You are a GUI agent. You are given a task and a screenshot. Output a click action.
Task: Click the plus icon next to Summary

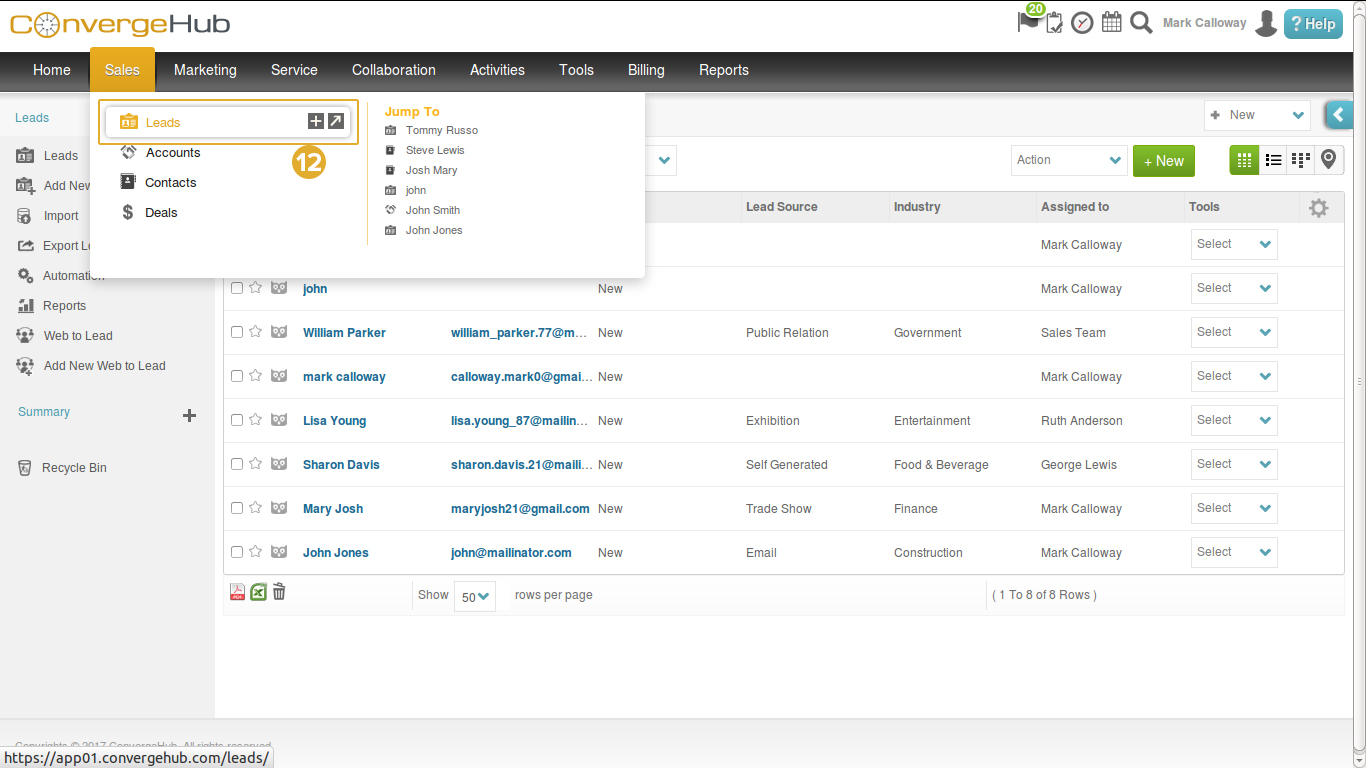coord(189,415)
